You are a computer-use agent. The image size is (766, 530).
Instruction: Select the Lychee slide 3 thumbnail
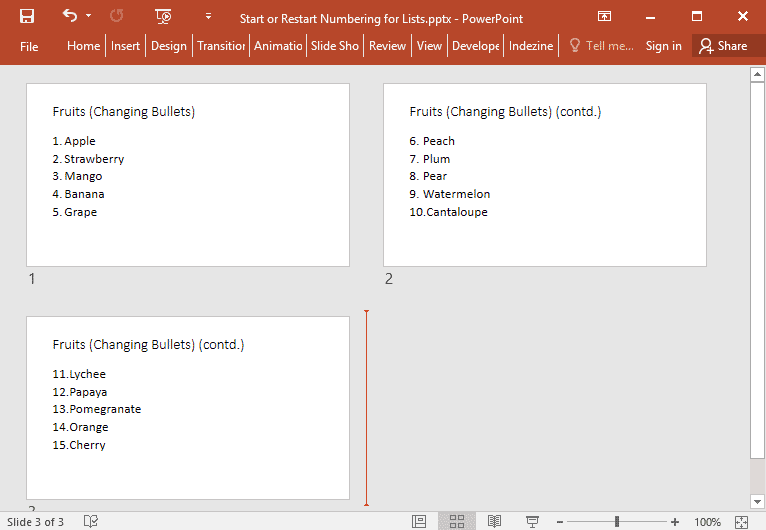tap(188, 407)
